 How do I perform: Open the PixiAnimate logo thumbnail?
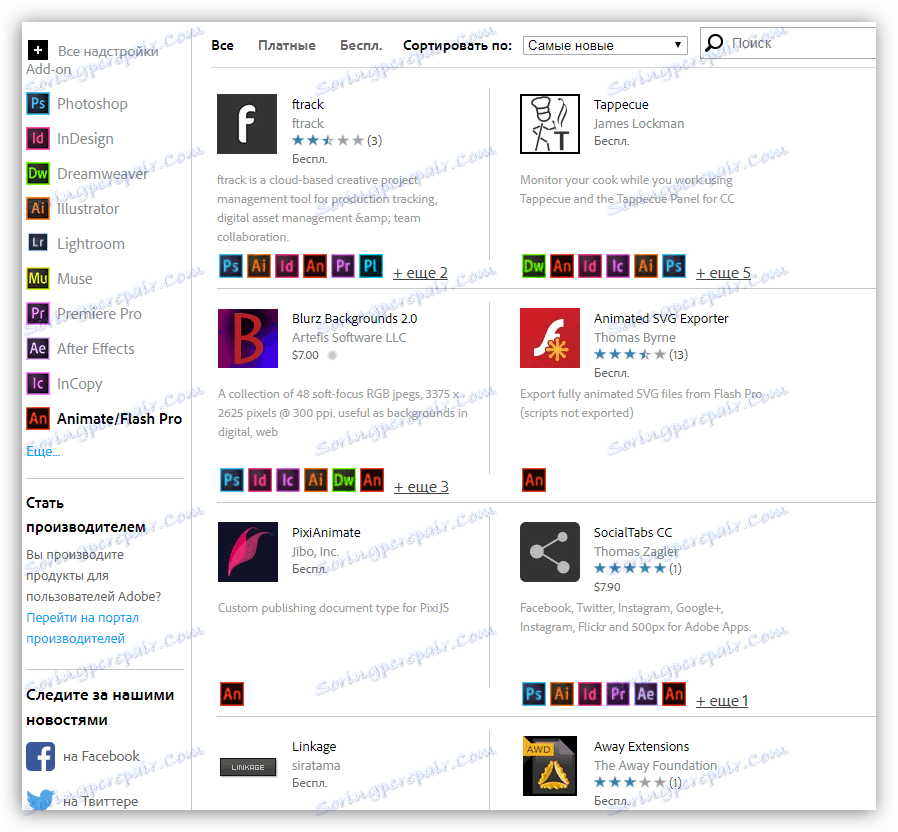click(248, 552)
